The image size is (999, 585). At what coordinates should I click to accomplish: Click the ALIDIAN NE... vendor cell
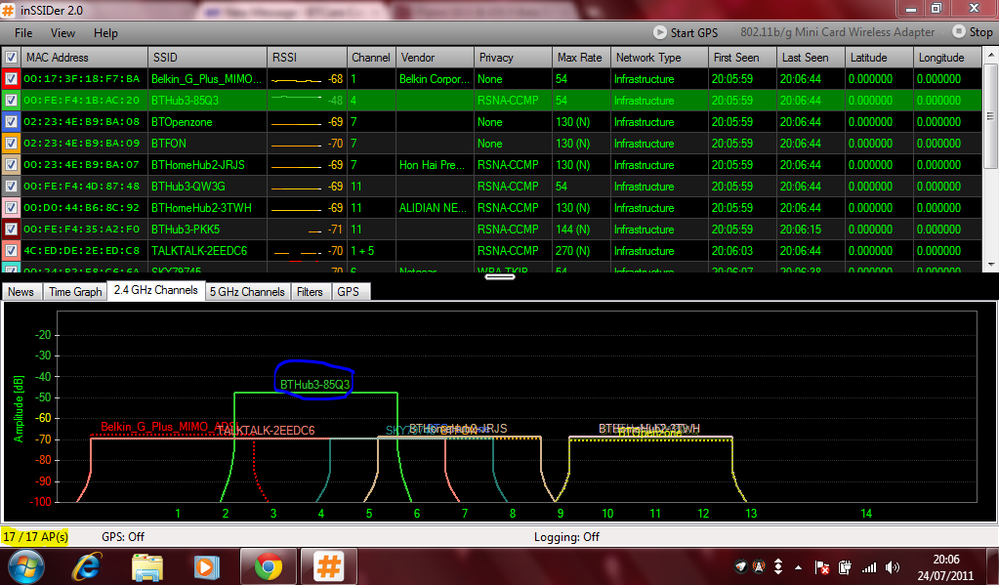[x=433, y=208]
